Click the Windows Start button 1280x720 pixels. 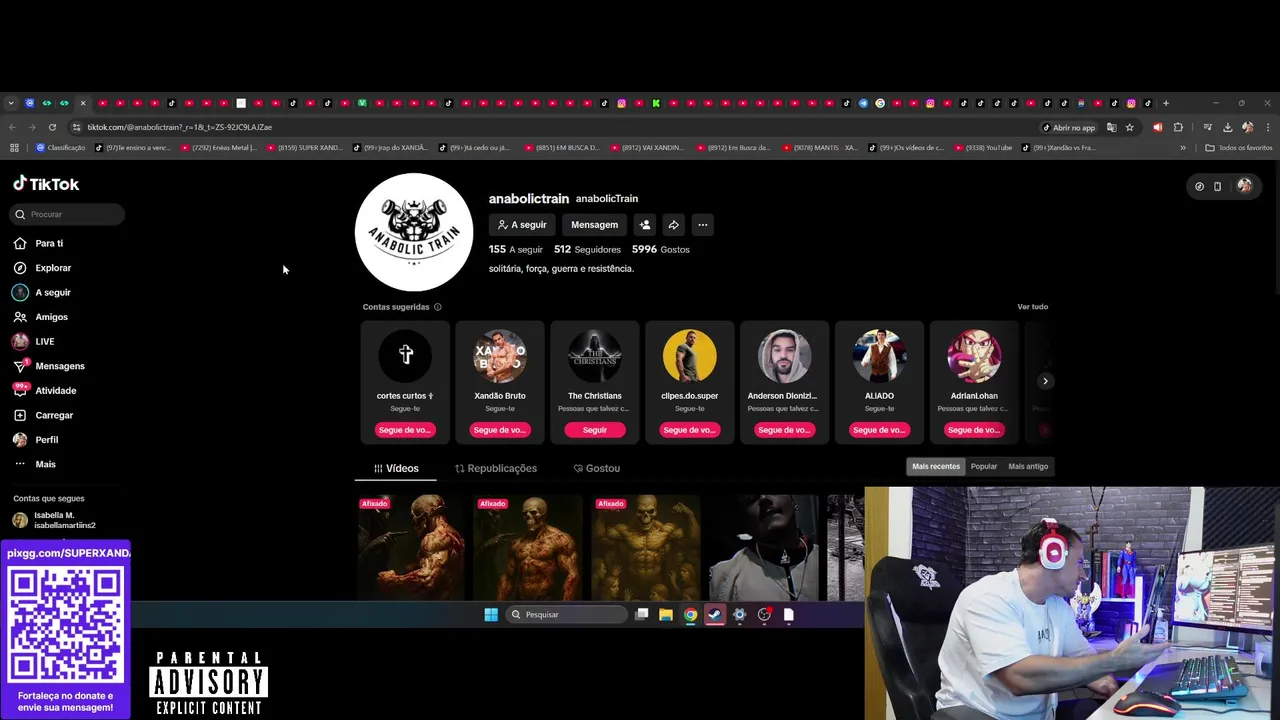tap(491, 615)
